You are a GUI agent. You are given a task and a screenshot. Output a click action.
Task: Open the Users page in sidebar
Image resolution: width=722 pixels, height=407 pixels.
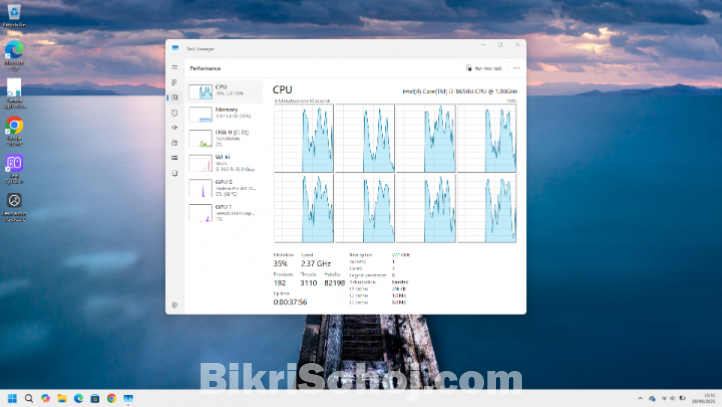coord(174,143)
